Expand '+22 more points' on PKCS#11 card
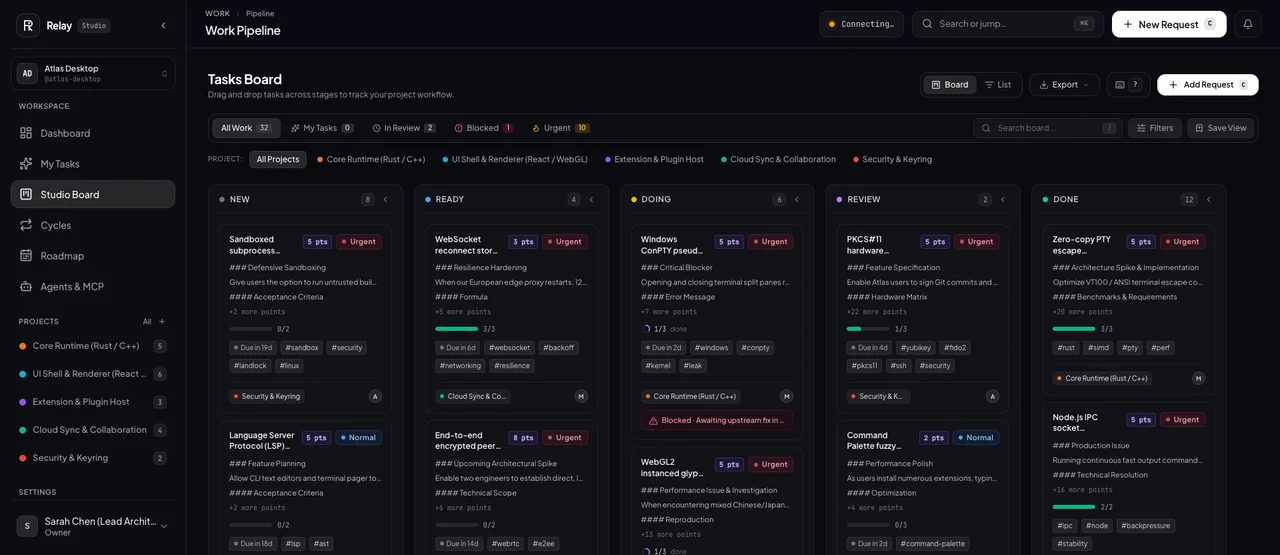 coord(879,312)
